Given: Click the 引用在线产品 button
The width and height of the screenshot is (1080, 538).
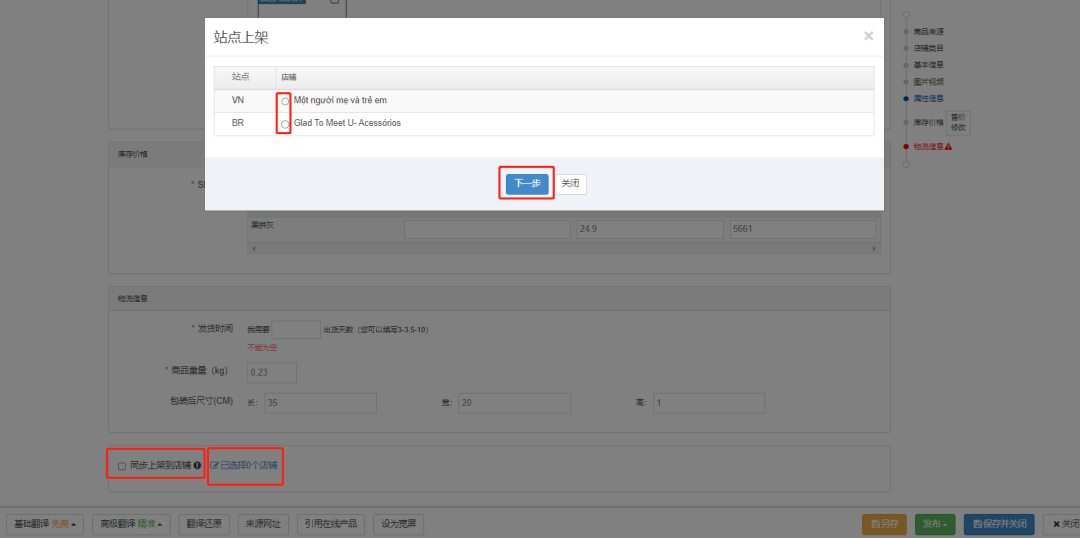Looking at the screenshot, I should [331, 524].
